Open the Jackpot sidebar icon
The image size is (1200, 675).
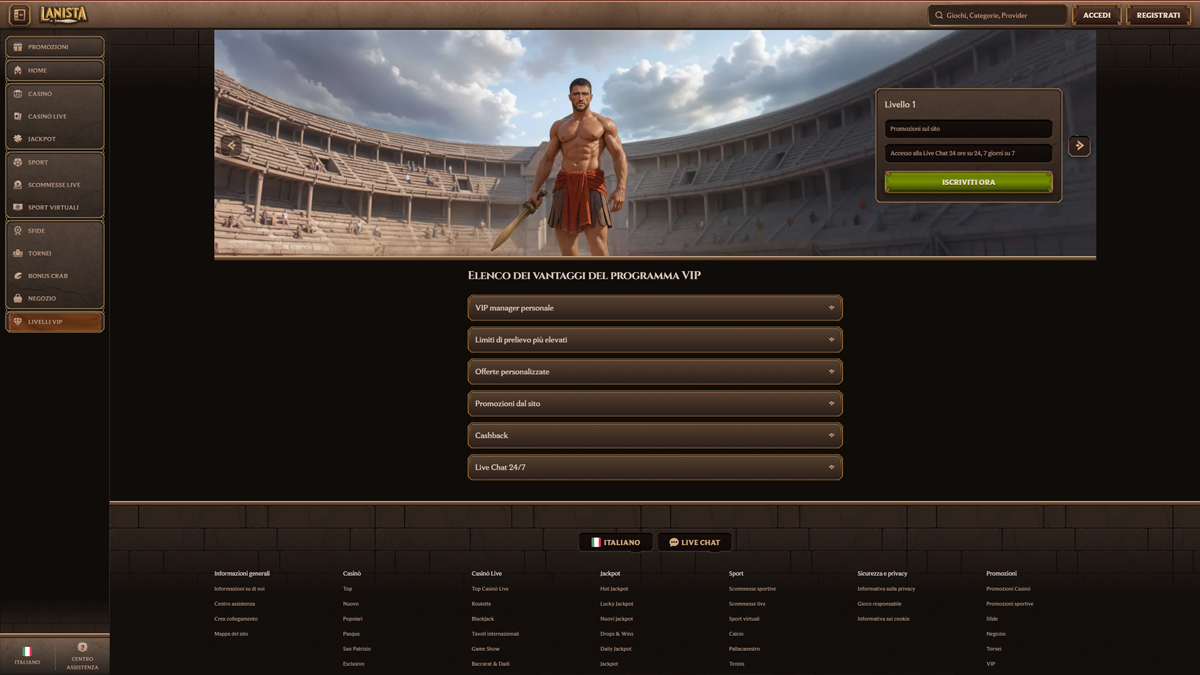point(18,139)
